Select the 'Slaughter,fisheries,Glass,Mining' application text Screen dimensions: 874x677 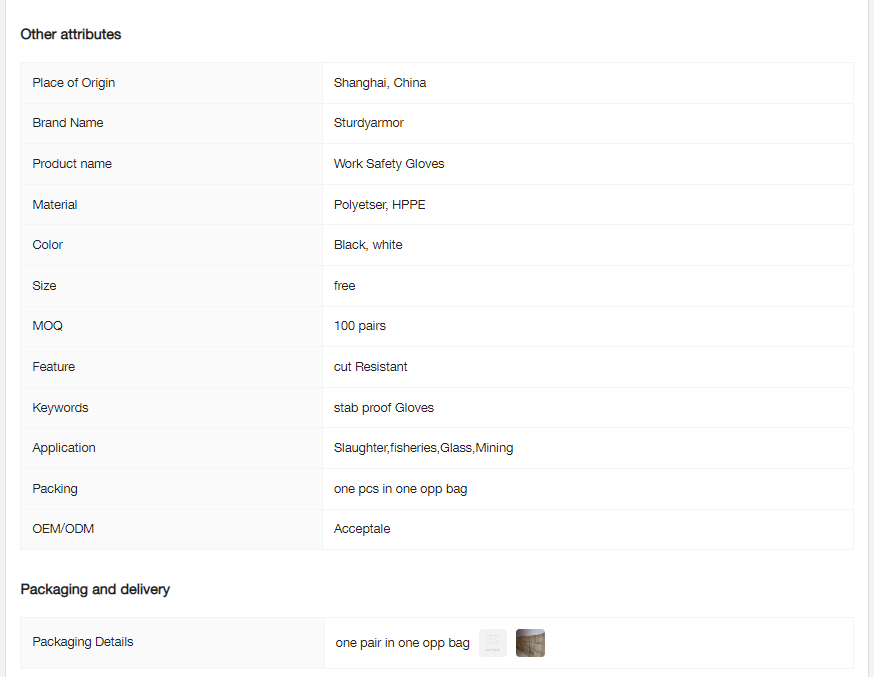pyautogui.click(x=423, y=448)
